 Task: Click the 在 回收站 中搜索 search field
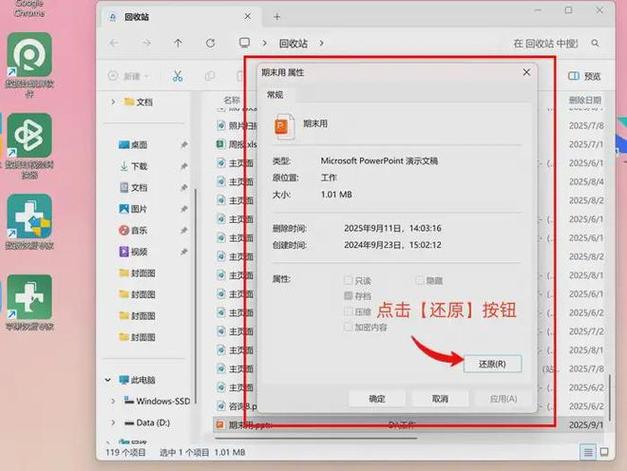click(x=547, y=43)
